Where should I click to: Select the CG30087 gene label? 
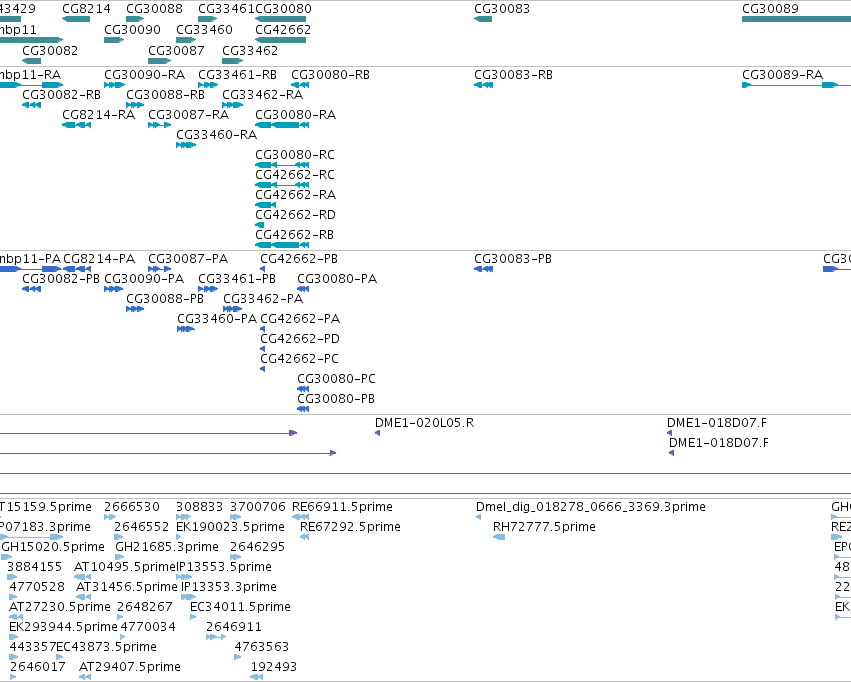tap(176, 50)
